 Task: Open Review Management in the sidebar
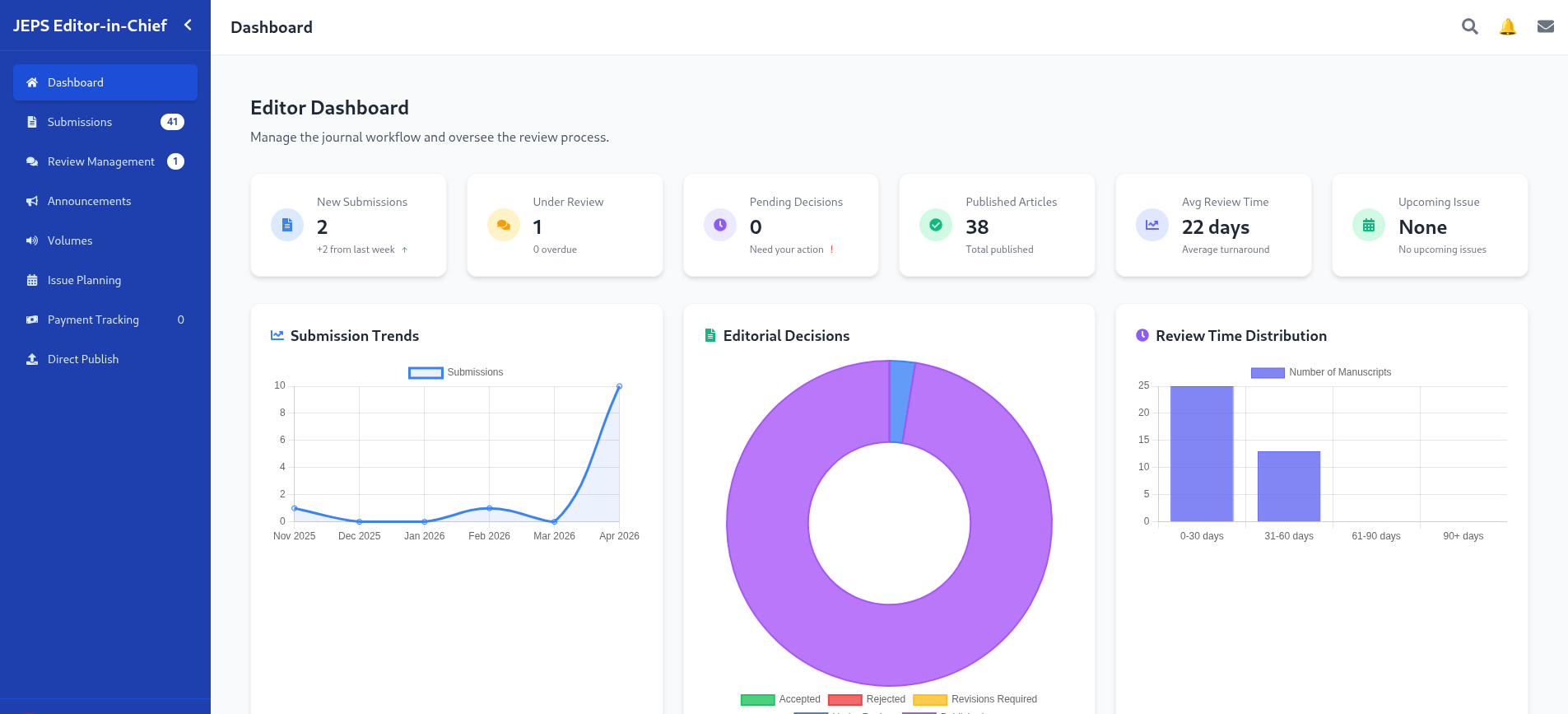(105, 161)
